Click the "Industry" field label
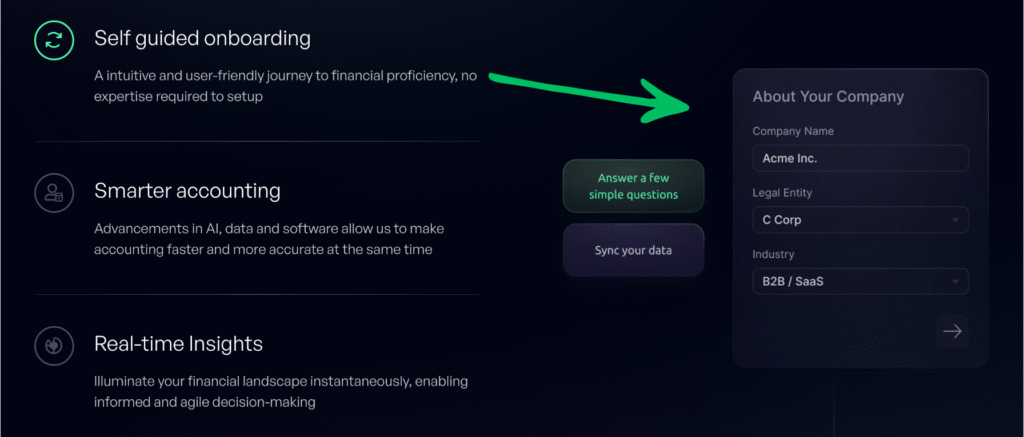Viewport: 1024px width, 437px height. click(773, 255)
